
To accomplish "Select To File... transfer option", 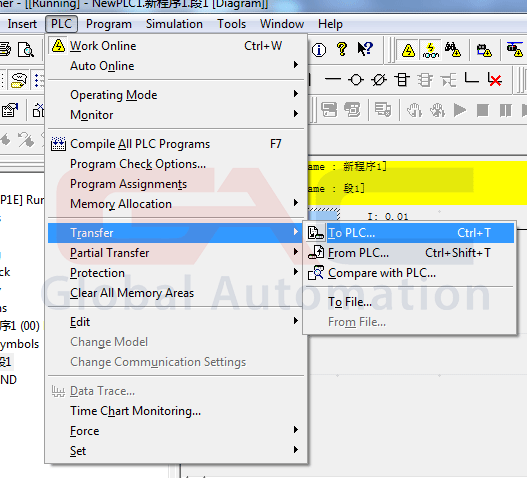I will [x=350, y=302].
